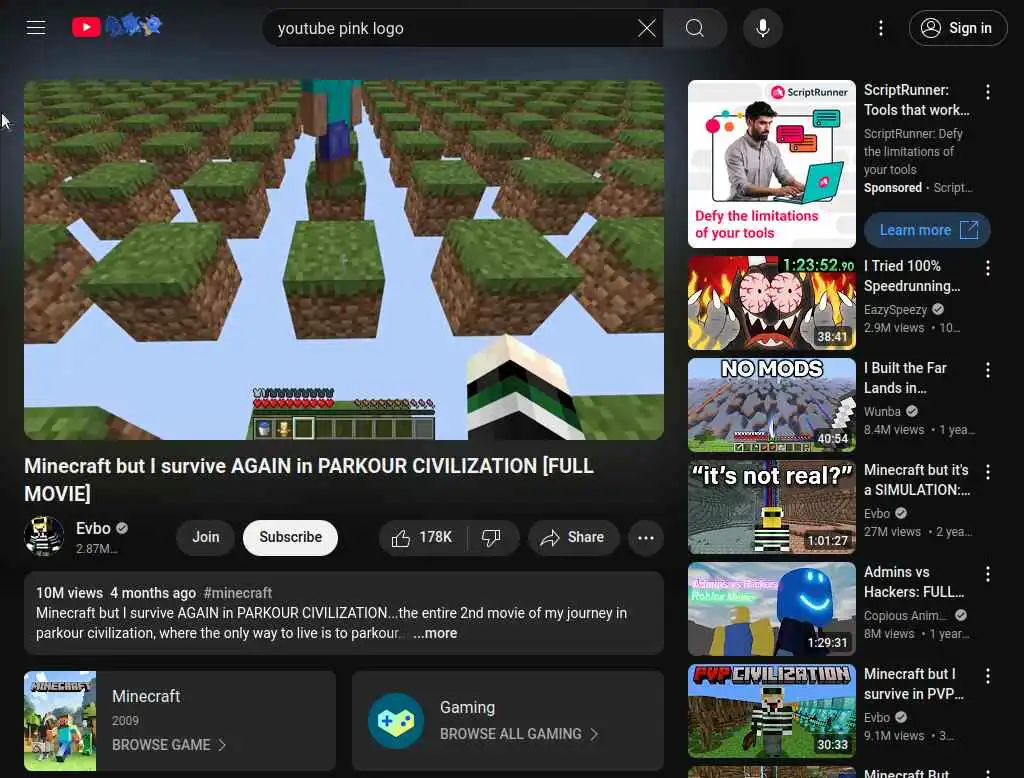Click the Sign in button

pyautogui.click(x=957, y=28)
